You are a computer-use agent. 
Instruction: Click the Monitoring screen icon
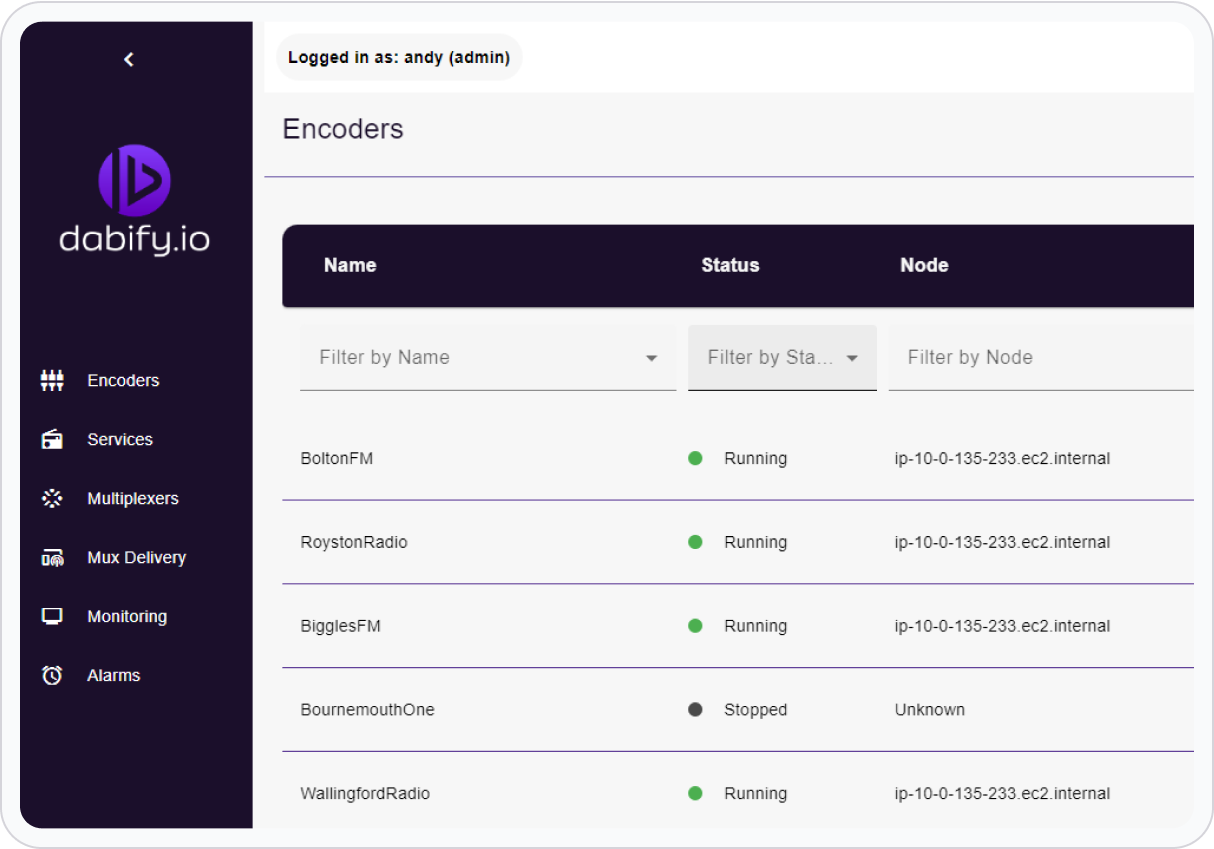[x=52, y=616]
